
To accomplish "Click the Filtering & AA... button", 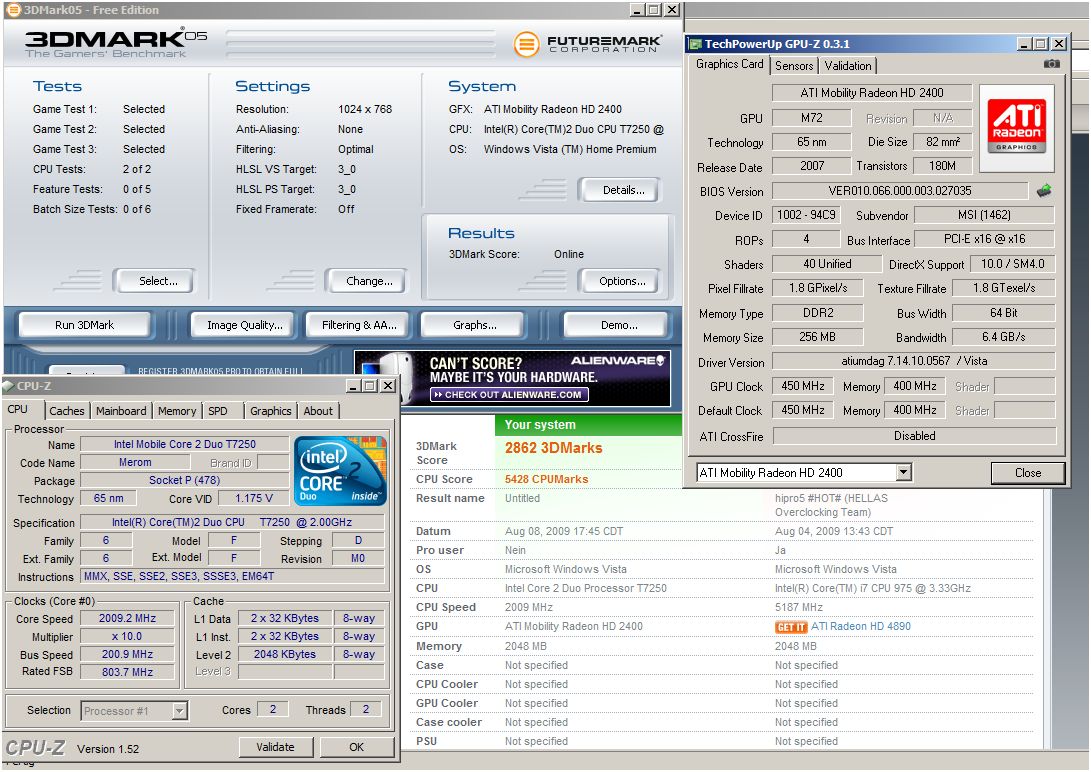I will pyautogui.click(x=359, y=325).
